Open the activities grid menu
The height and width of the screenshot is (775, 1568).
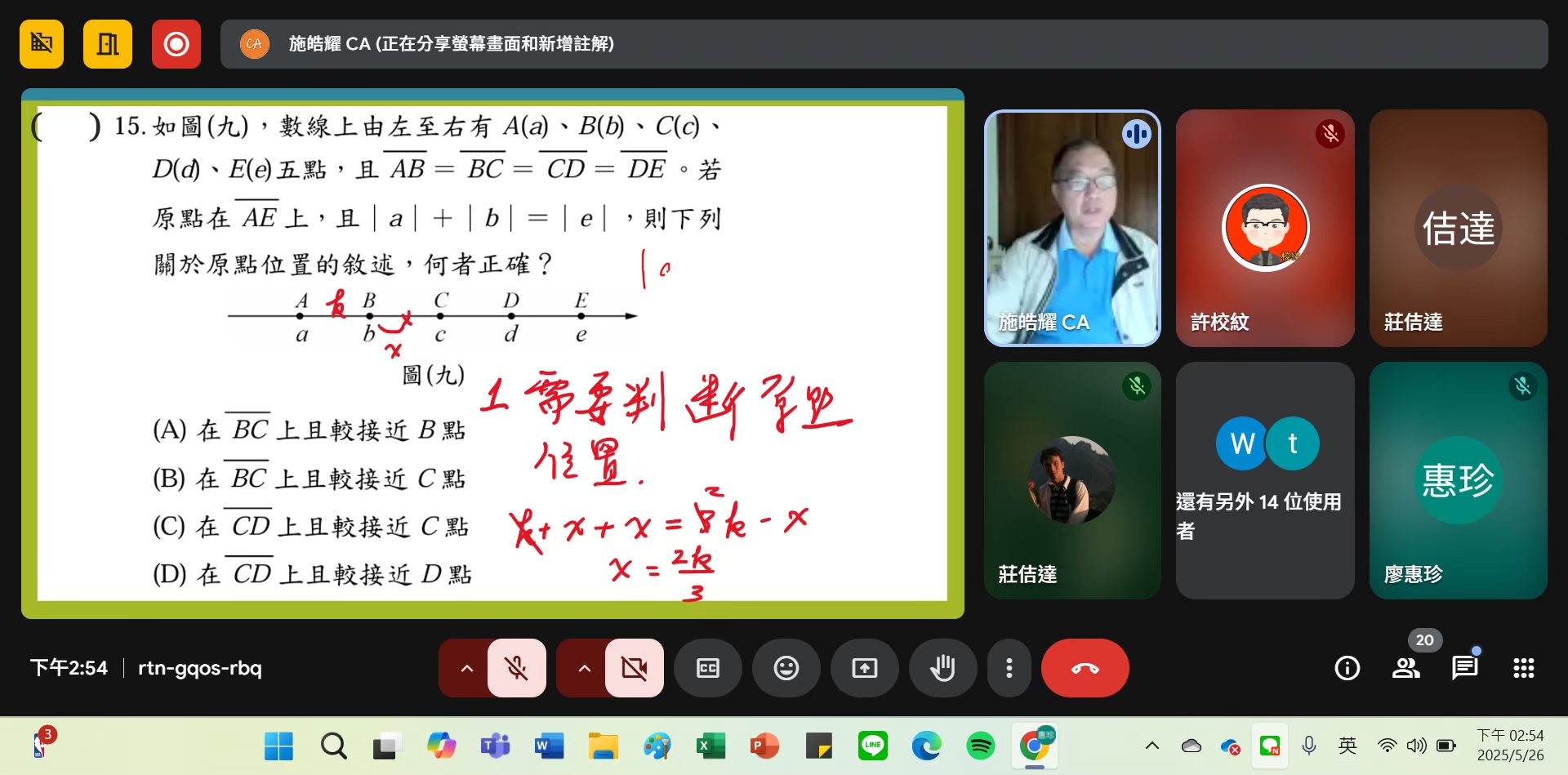pos(1523,668)
